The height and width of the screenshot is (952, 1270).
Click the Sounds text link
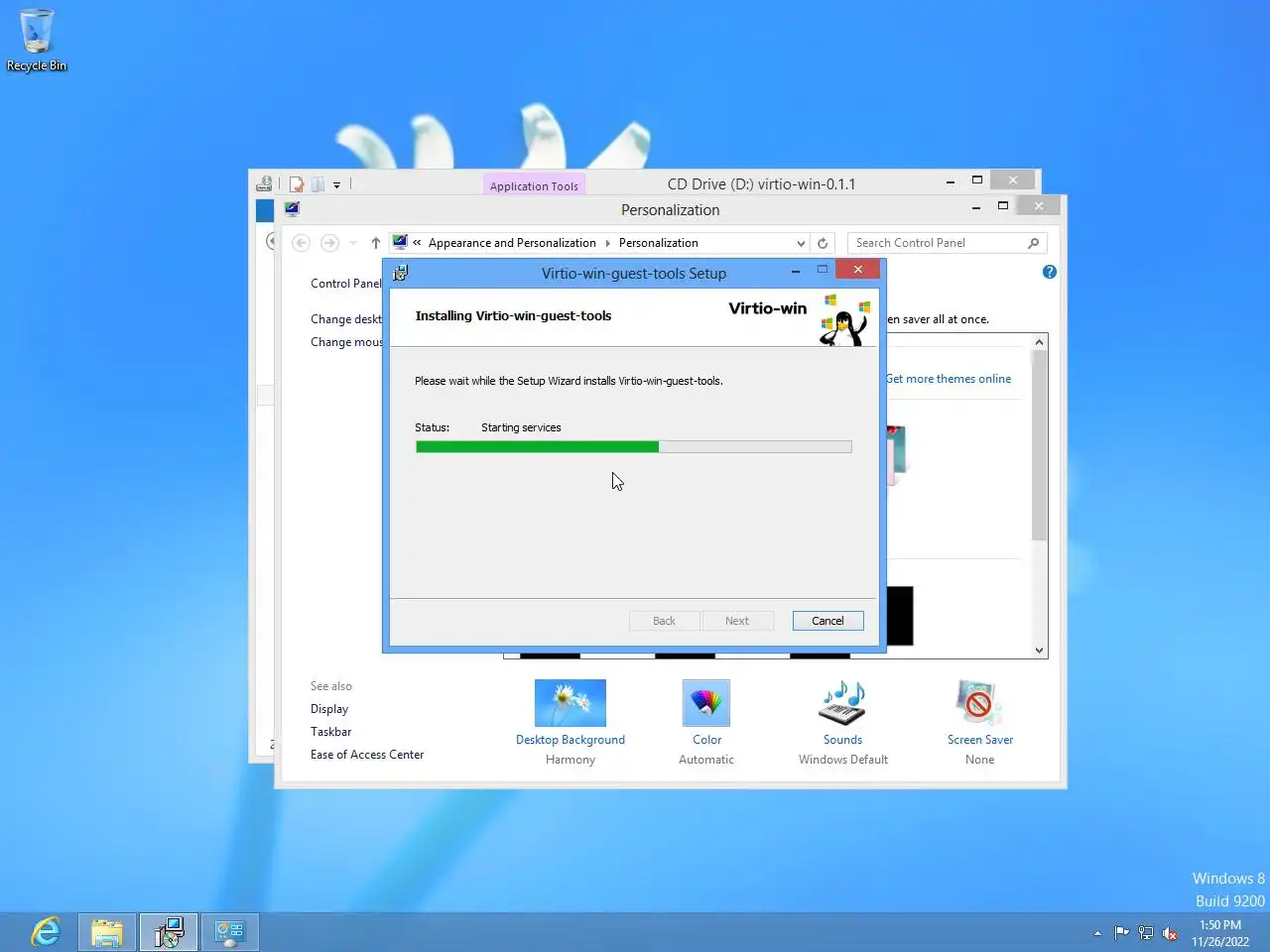842,740
